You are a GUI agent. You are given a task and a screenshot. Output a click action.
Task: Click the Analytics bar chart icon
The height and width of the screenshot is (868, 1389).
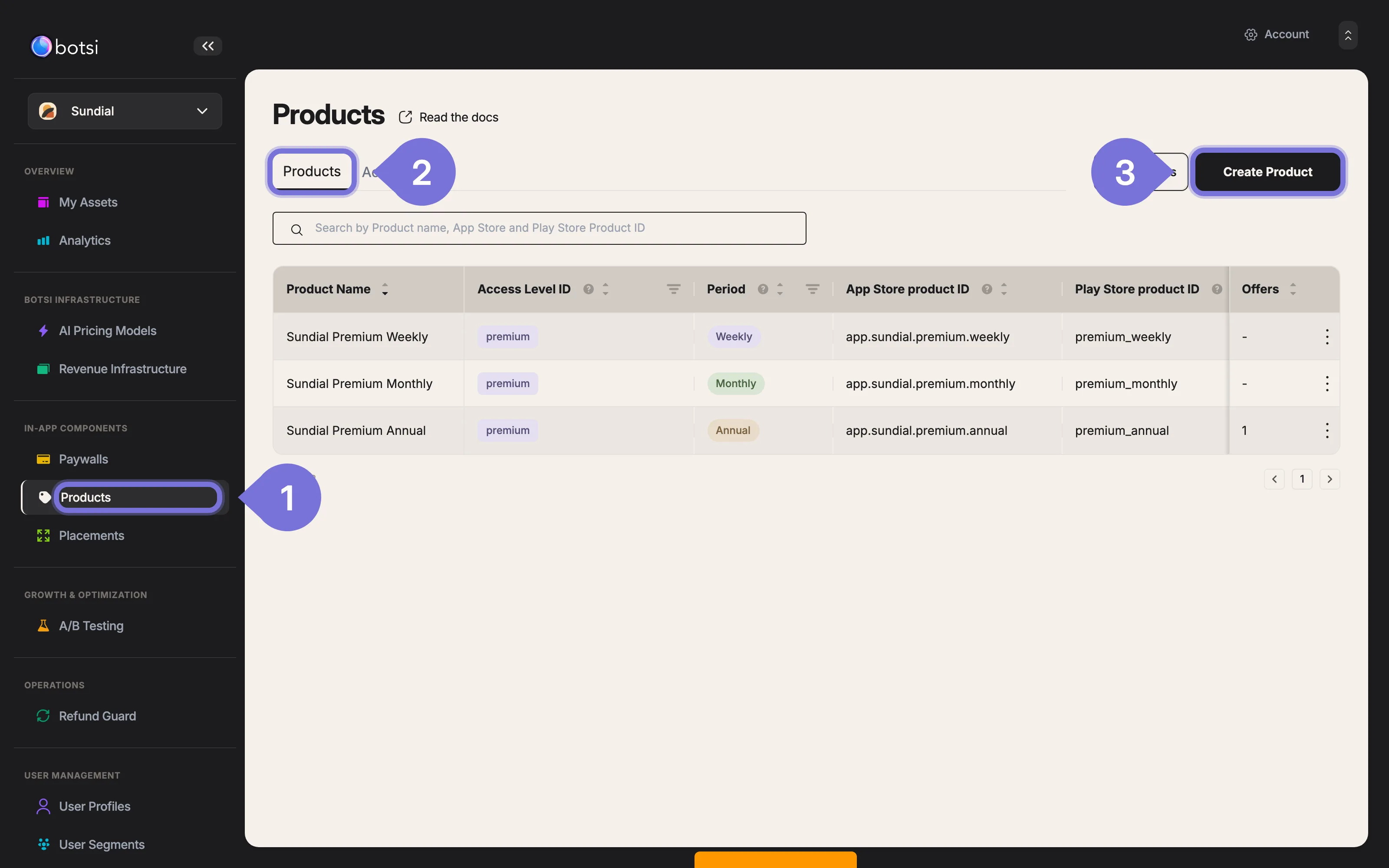click(43, 240)
